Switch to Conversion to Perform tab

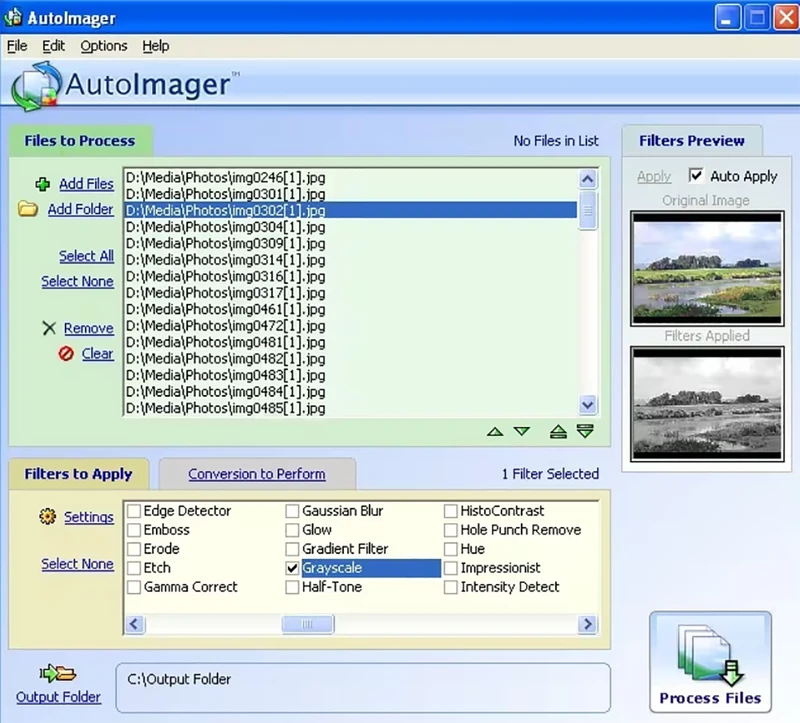257,474
